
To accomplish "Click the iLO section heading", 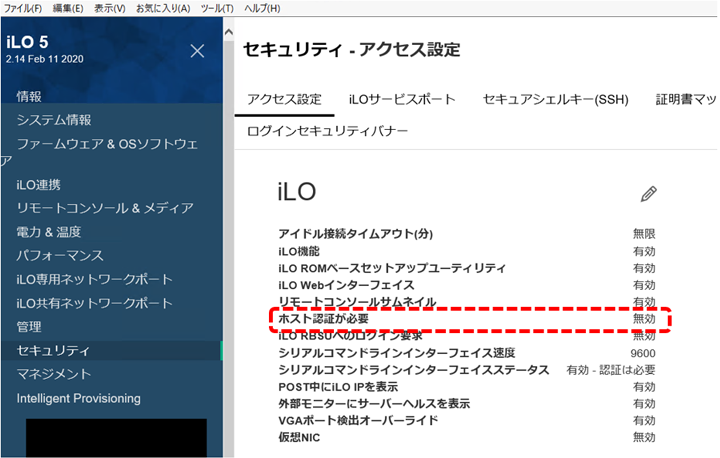I will click(297, 192).
